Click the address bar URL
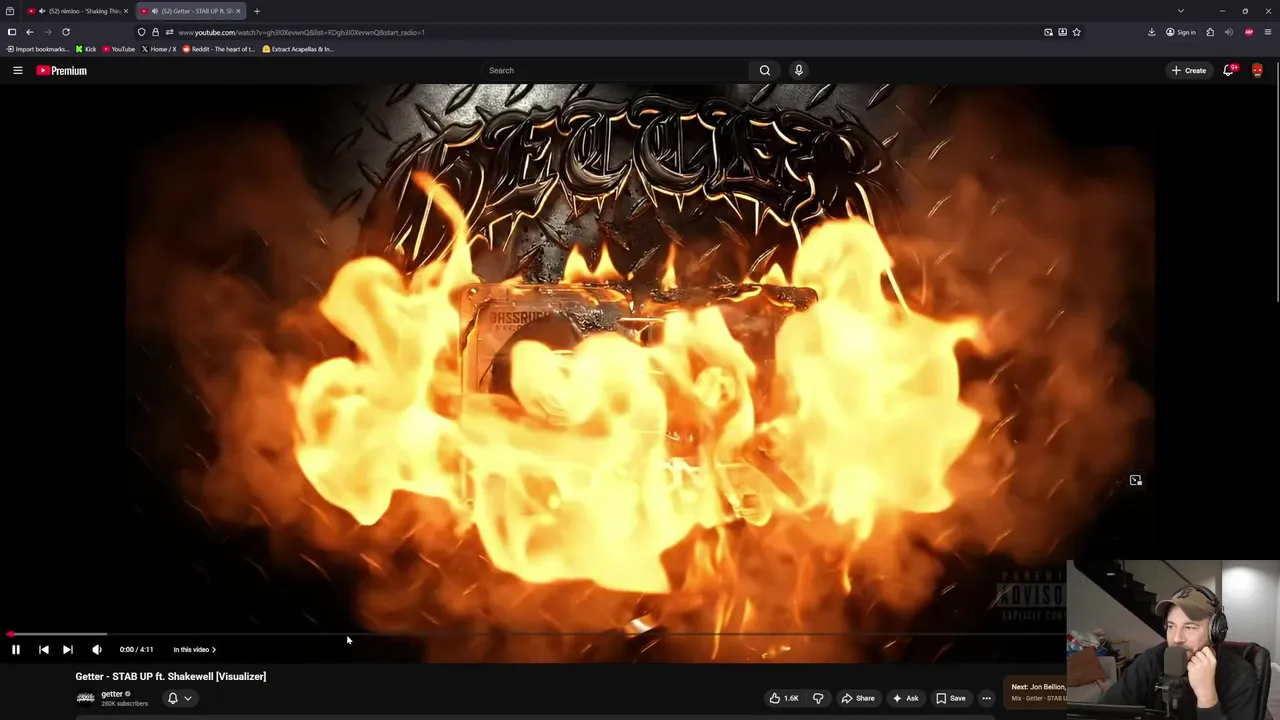The width and height of the screenshot is (1280, 720). [x=302, y=32]
